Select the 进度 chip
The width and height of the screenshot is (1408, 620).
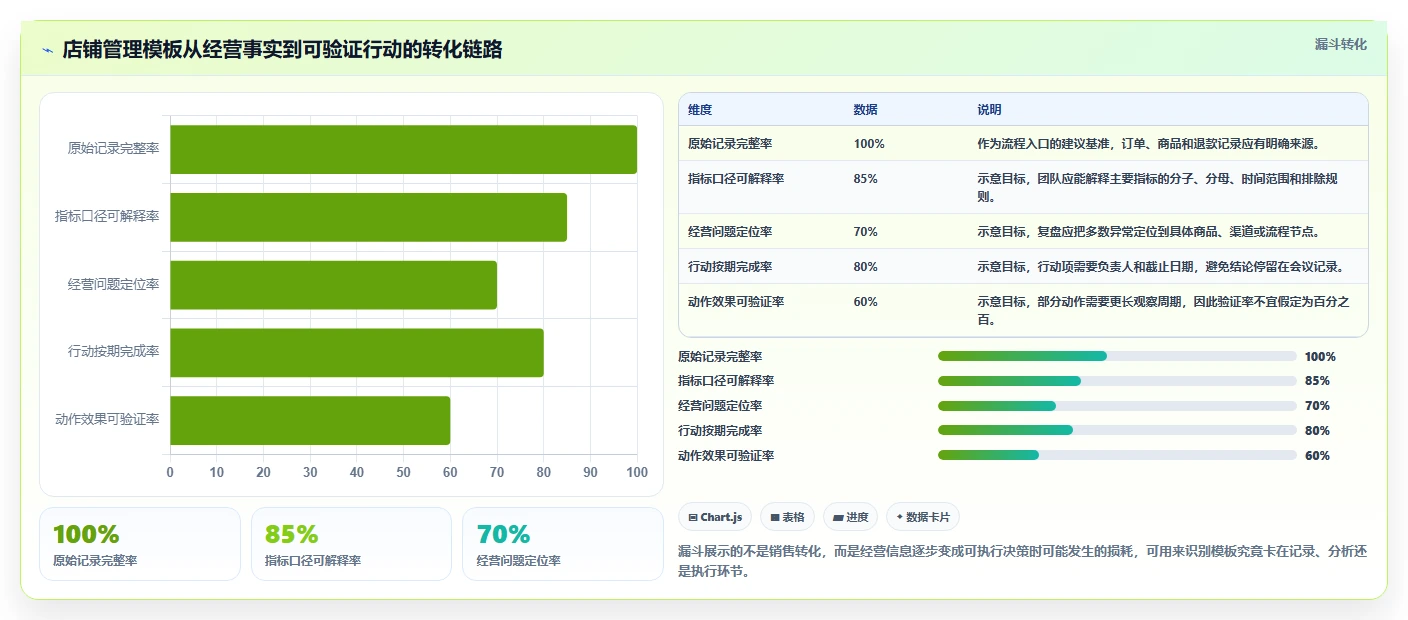tap(850, 517)
